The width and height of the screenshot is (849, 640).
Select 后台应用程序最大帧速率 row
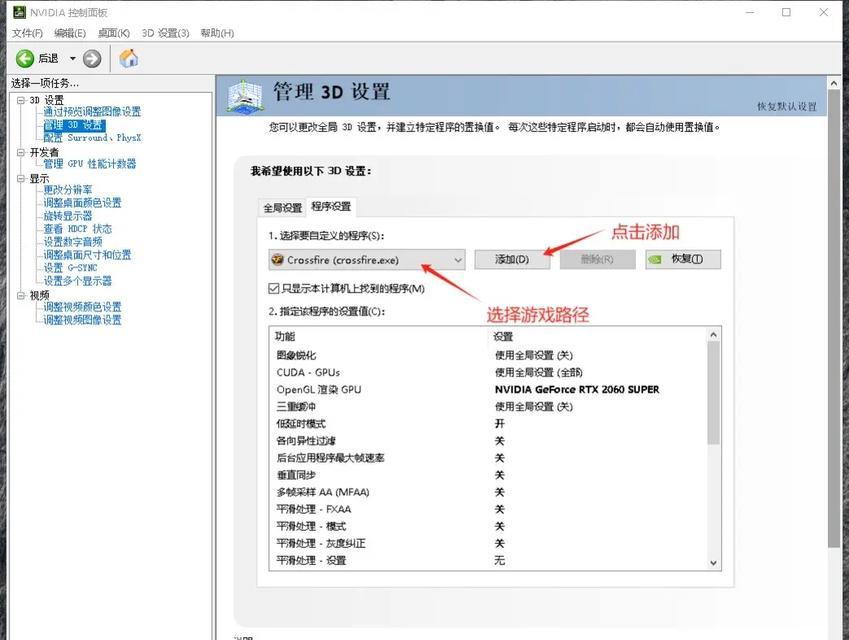(x=488, y=458)
